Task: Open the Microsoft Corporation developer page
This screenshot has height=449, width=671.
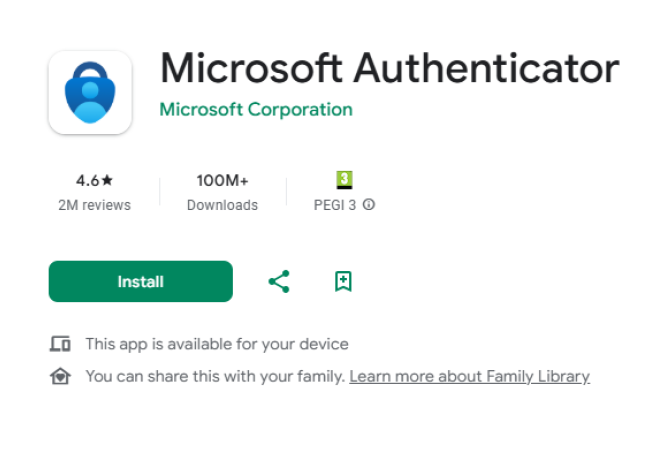Action: click(x=256, y=109)
